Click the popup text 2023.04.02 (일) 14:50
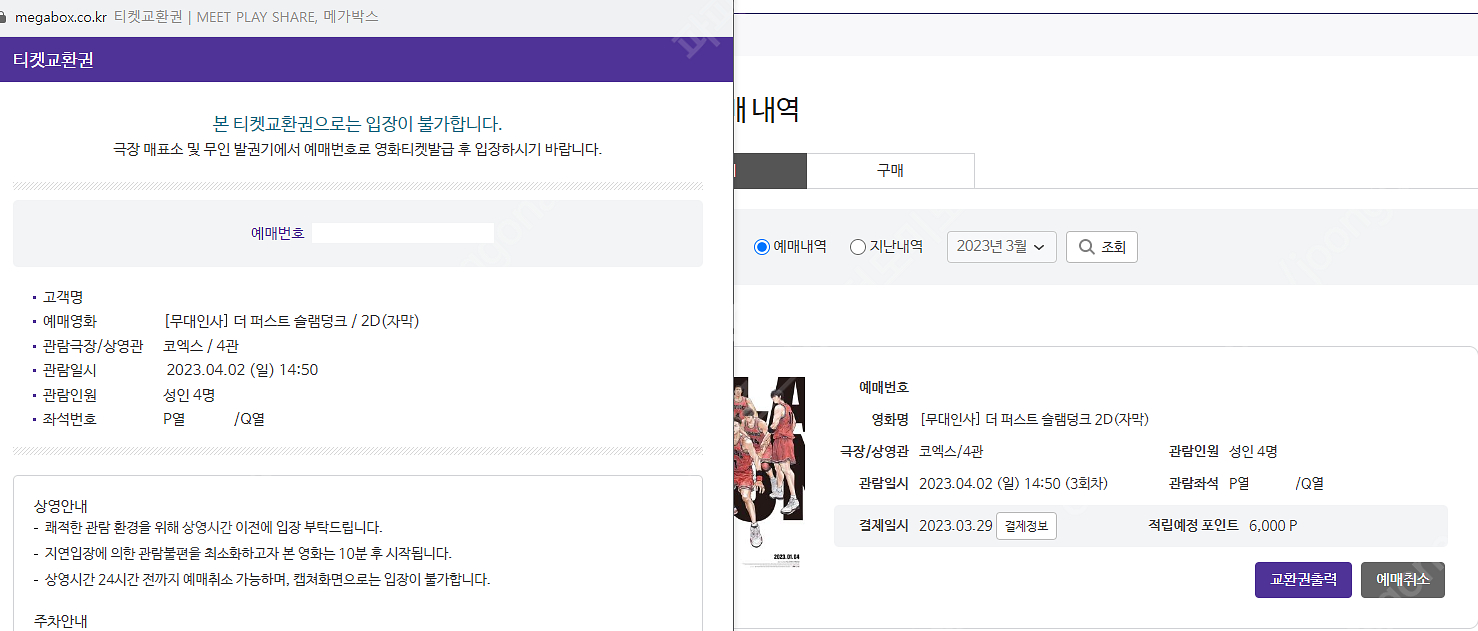 pyautogui.click(x=242, y=370)
